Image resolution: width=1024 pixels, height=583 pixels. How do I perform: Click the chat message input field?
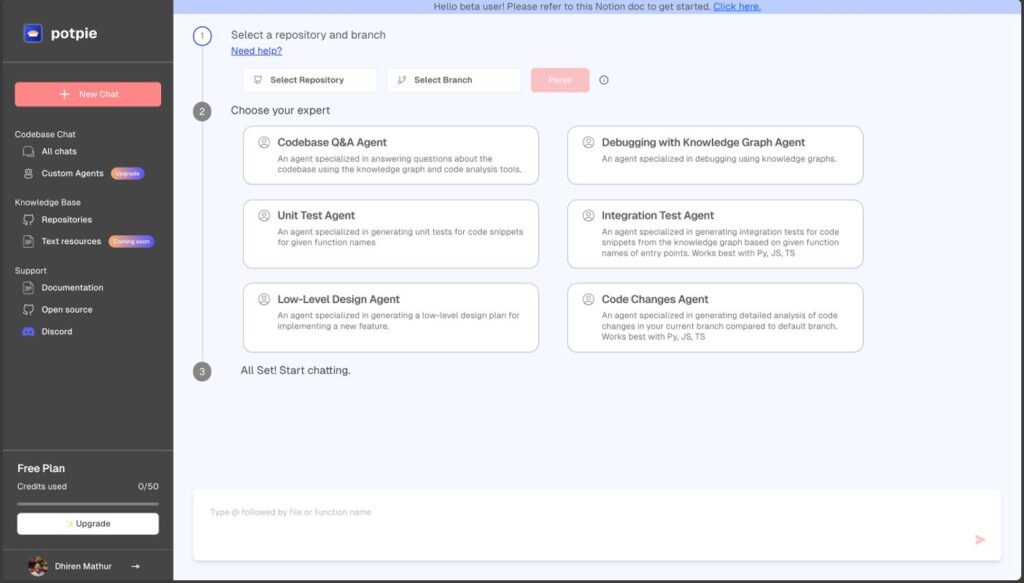point(597,525)
